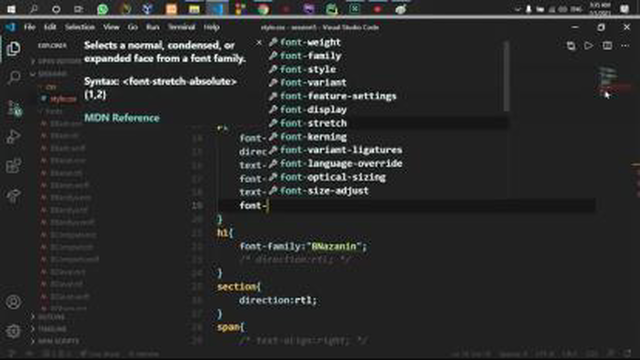Screen dimensions: 640x360
Task: Click the 'direction:rtl;' line in section
Action: coord(278,300)
